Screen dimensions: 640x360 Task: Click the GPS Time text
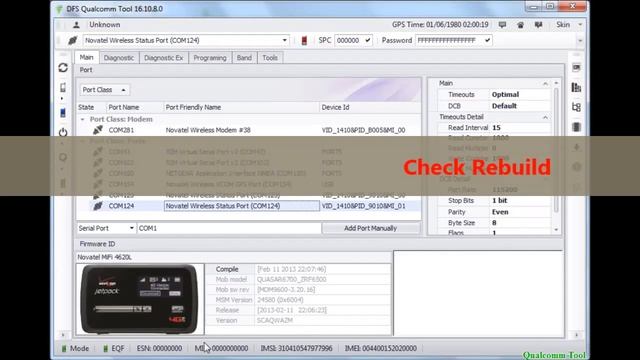click(440, 25)
